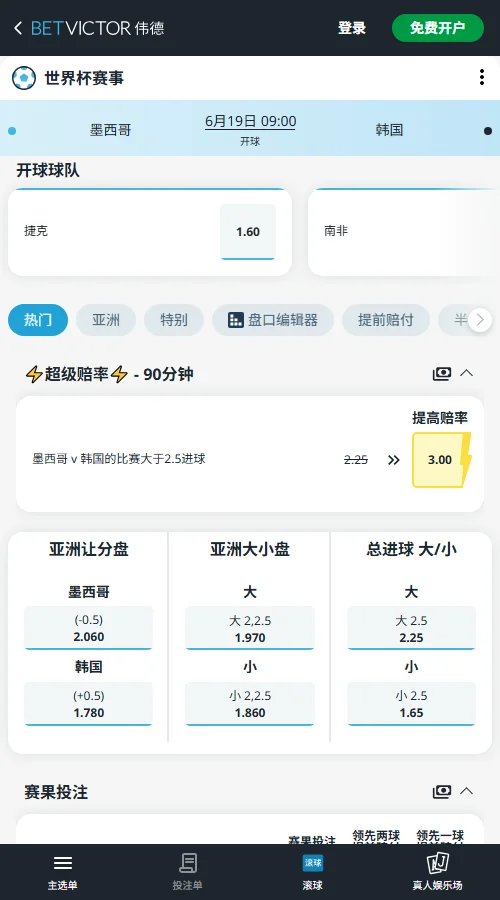The height and width of the screenshot is (900, 500).
Task: Bet on 捷克 at odds 1.60
Action: pyautogui.click(x=248, y=232)
